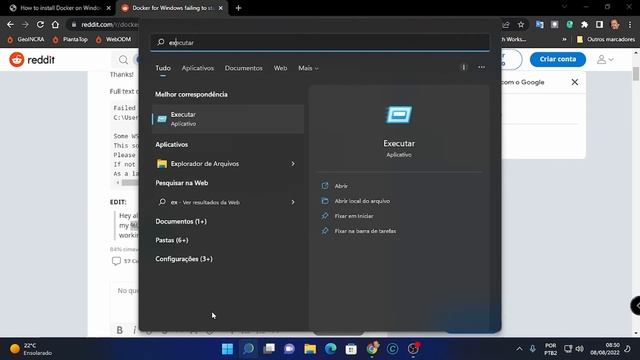Reload the reddit page
This screenshot has width=640, height=360.
point(40,24)
